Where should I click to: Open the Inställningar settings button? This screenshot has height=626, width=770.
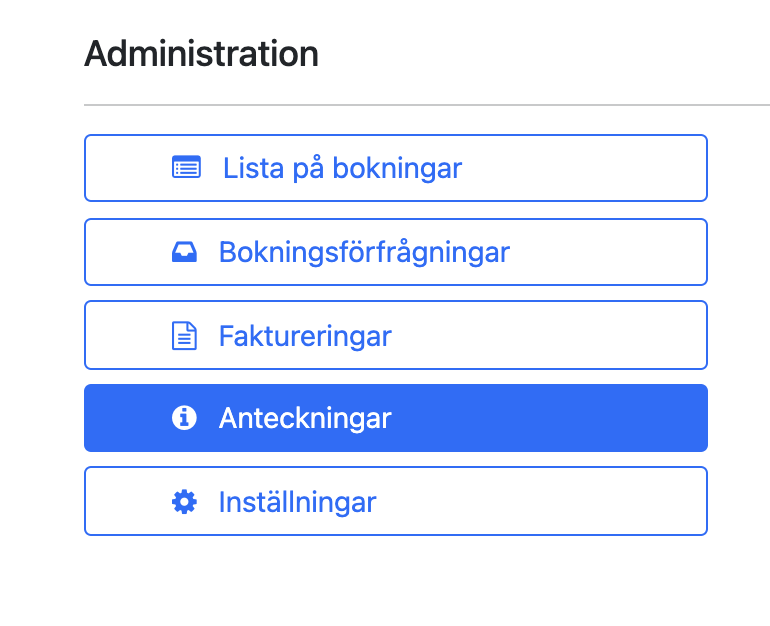396,501
